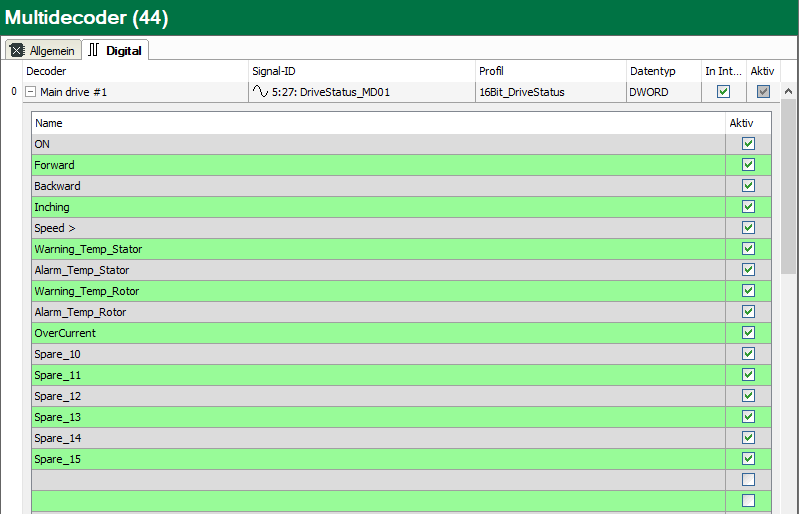The image size is (799, 514).
Task: Check Aktiv in first empty row below Spare_15
Action: (x=748, y=479)
